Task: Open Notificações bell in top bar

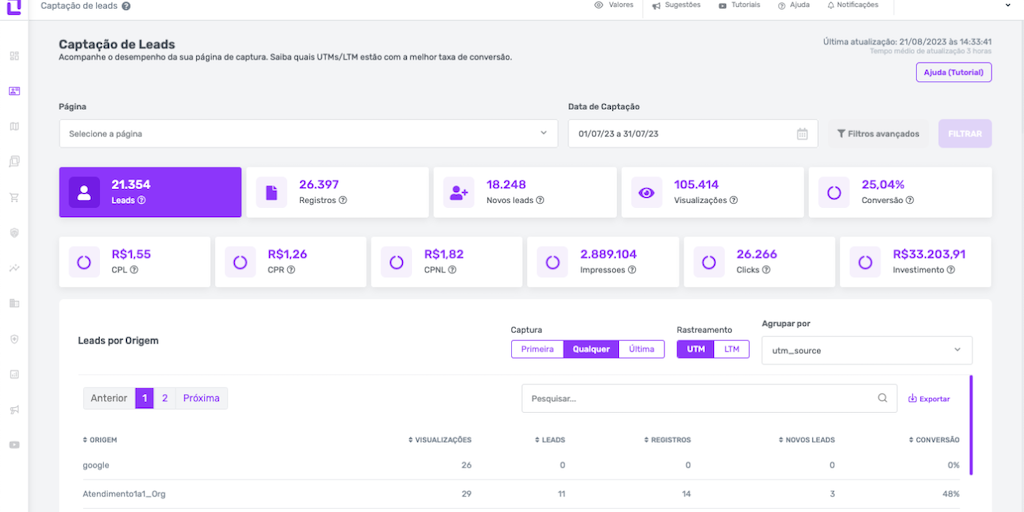Action: click(853, 5)
